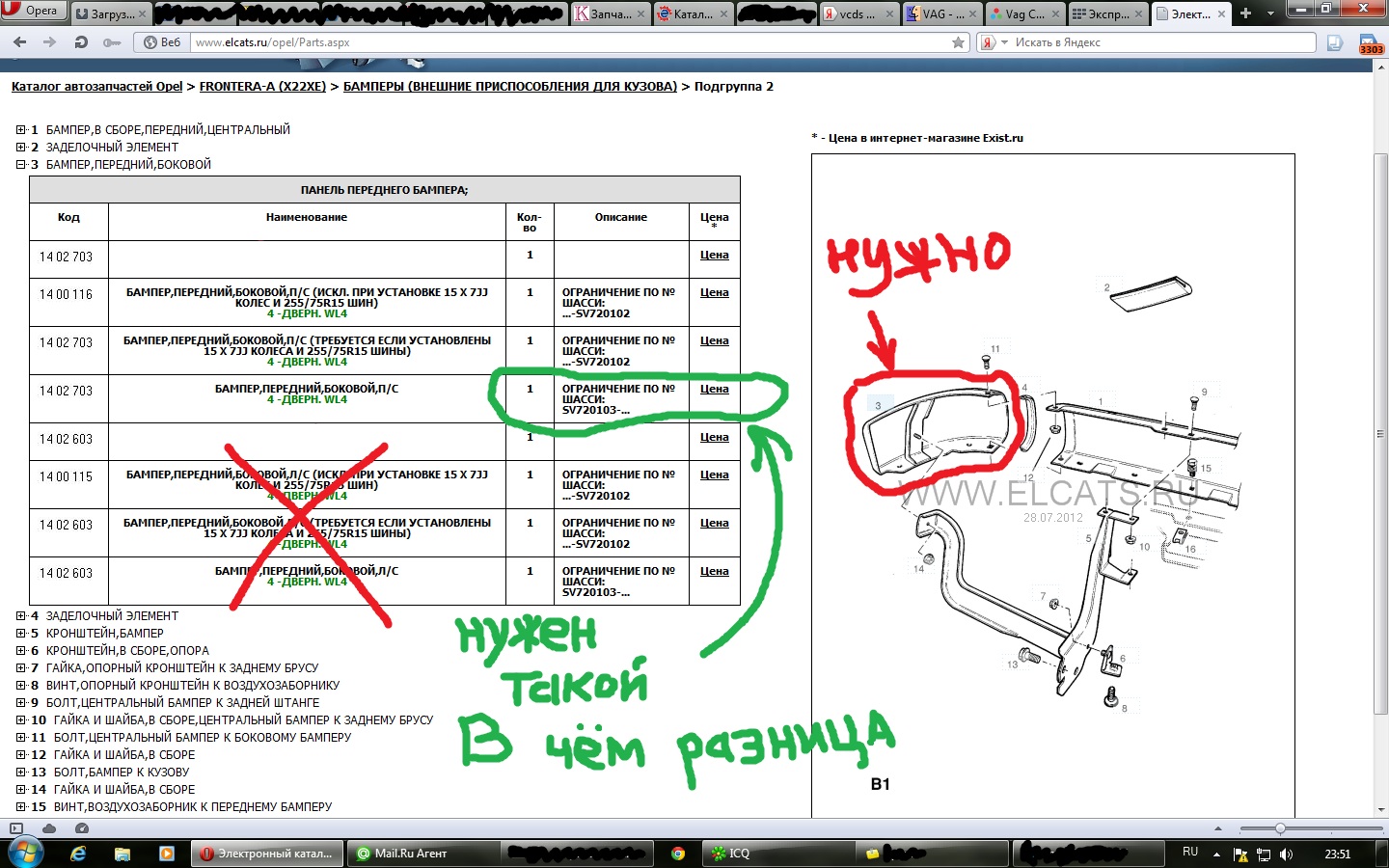Toggle the Opera panels icon in status bar

[16, 828]
